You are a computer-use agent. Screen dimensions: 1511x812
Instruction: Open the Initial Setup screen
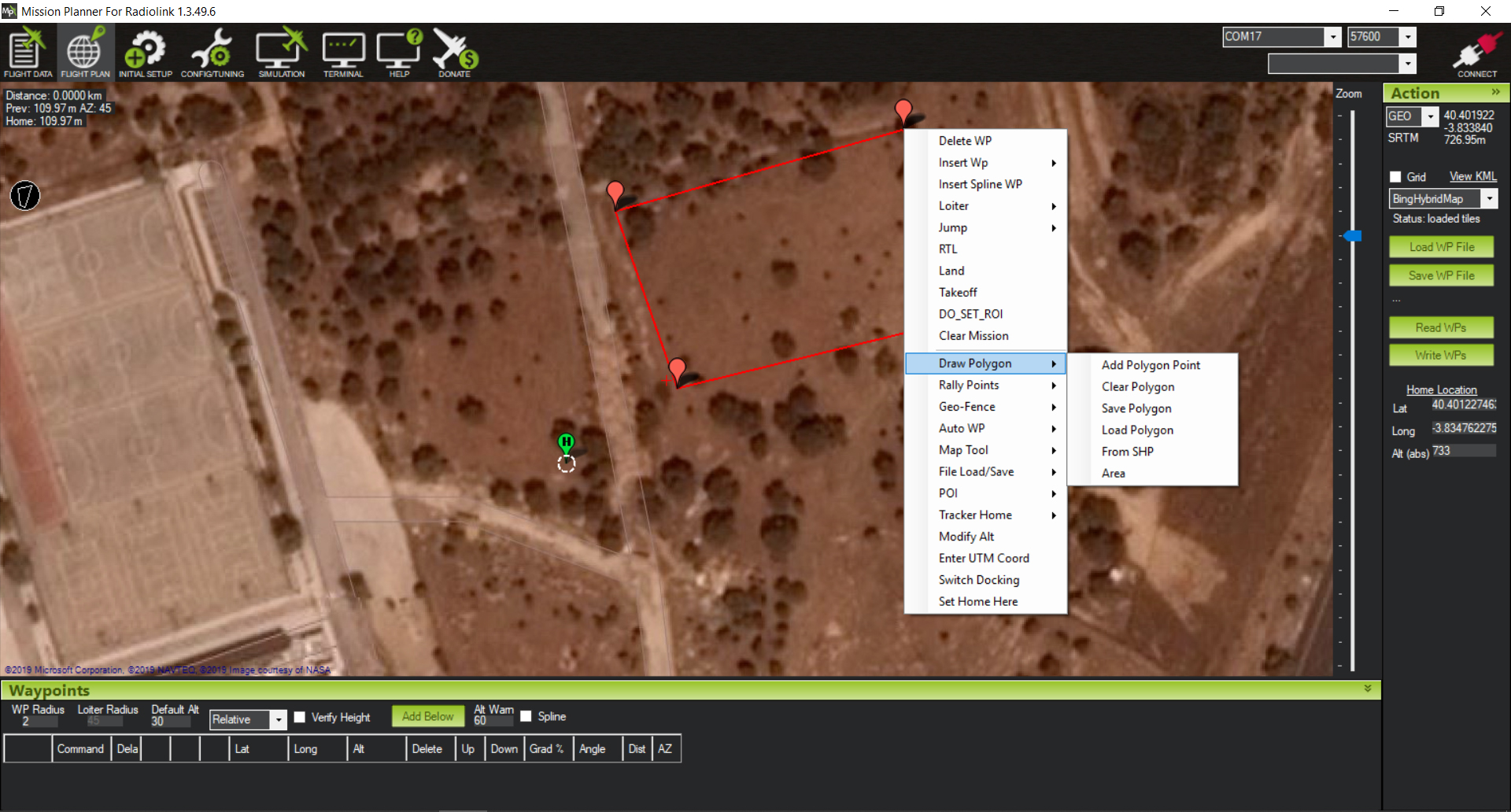coord(145,52)
